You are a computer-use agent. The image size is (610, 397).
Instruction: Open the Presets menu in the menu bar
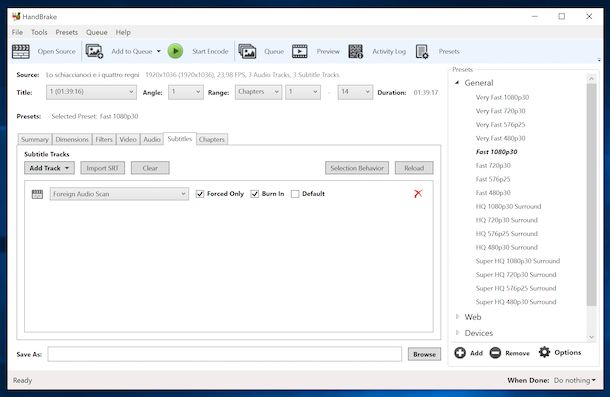67,32
